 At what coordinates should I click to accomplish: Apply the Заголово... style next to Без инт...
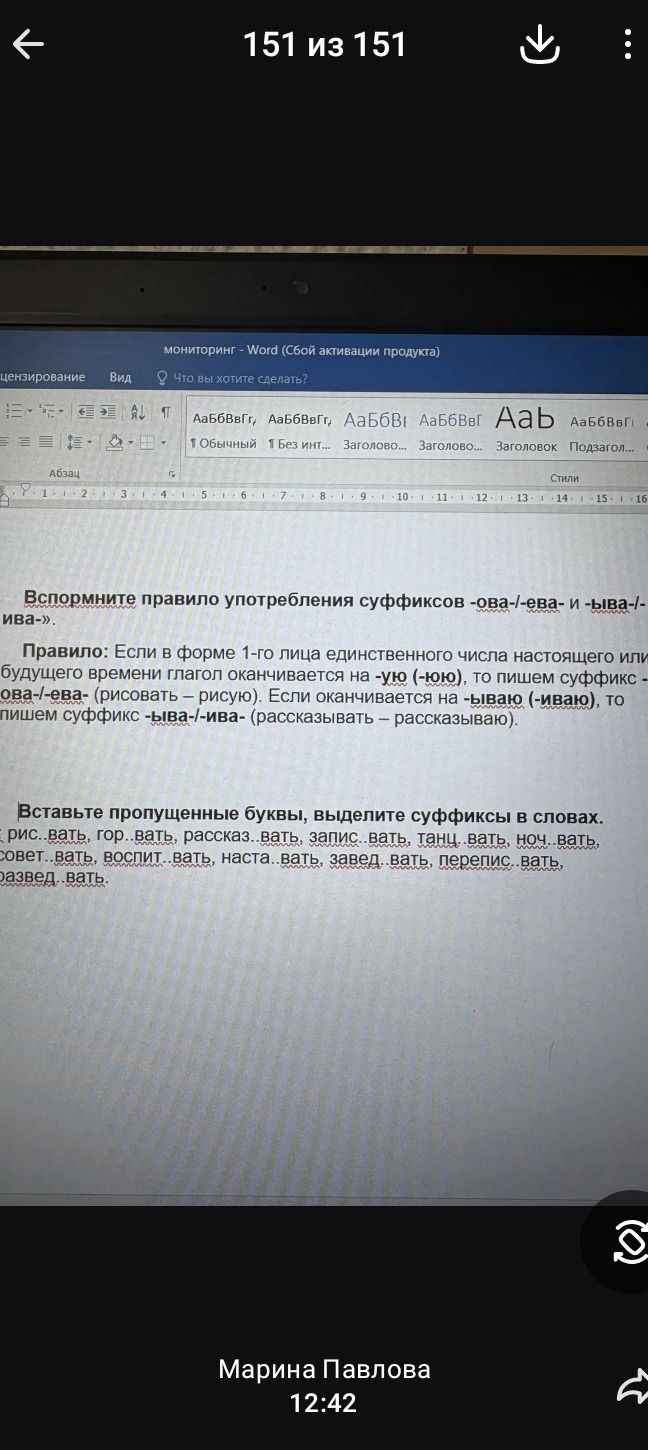(375, 432)
